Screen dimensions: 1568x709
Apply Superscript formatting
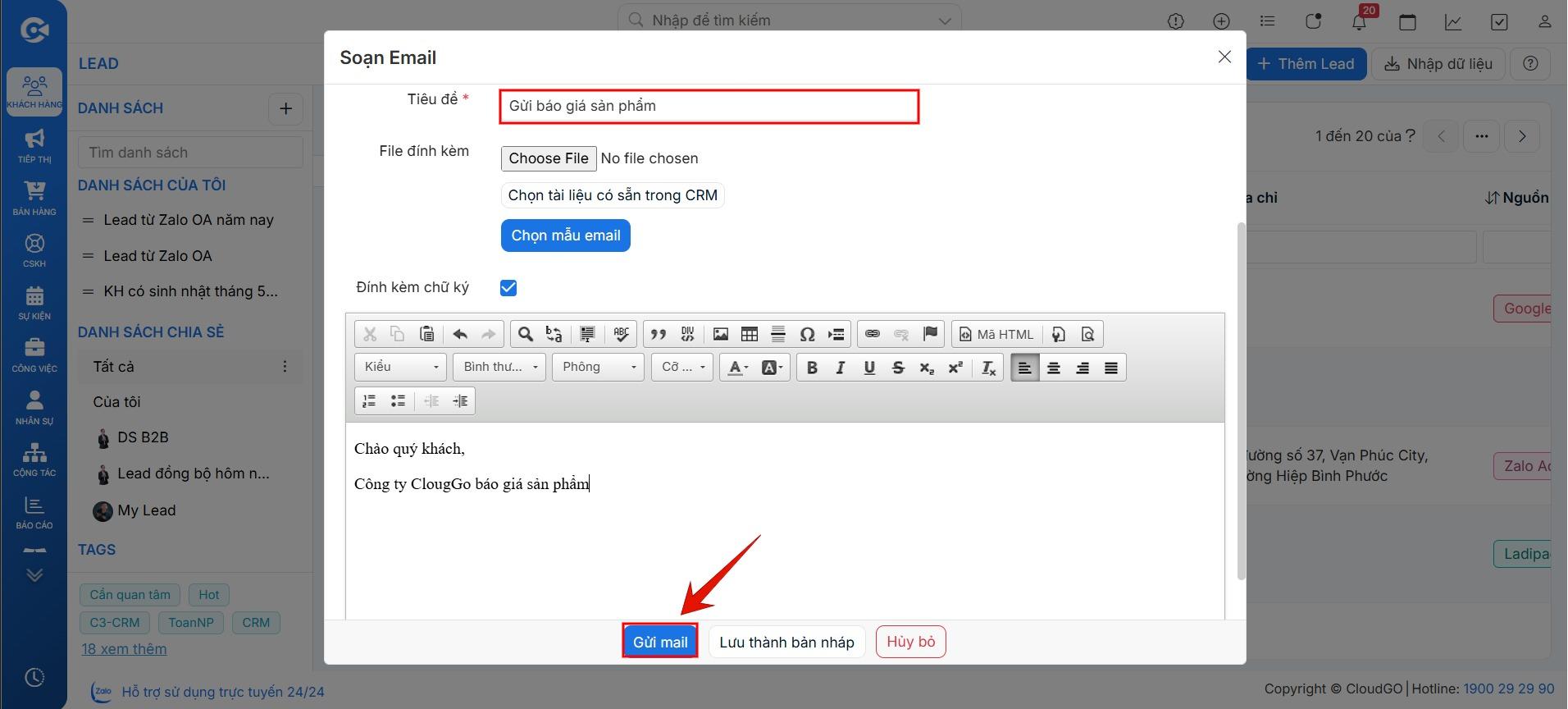point(955,368)
